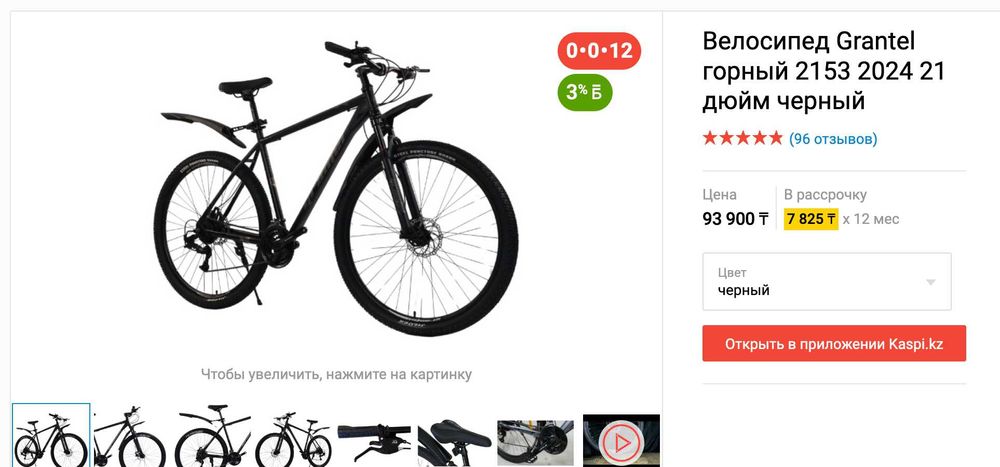Select the fourth full bicycle thumbnail

(293, 439)
